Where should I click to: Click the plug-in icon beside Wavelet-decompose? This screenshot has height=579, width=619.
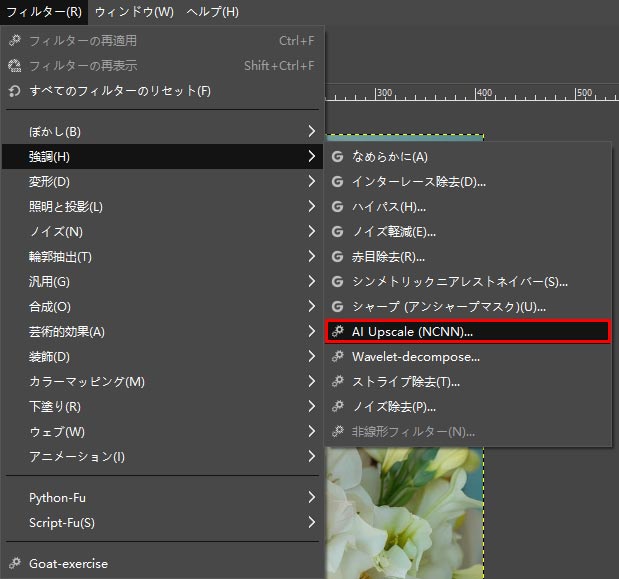338,357
